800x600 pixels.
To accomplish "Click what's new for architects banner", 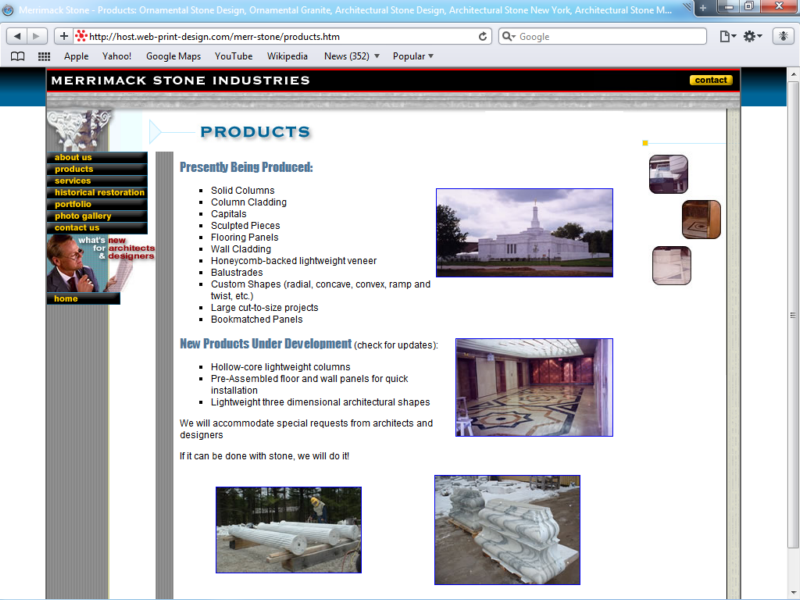I will pos(101,263).
